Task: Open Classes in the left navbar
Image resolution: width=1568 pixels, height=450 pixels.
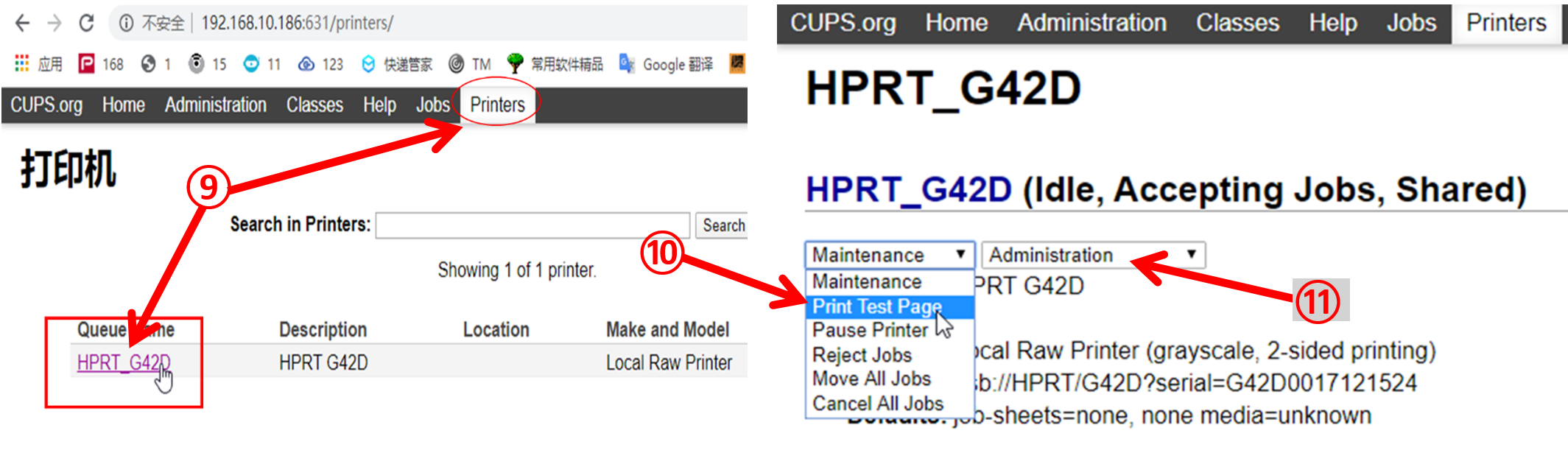Action: pyautogui.click(x=314, y=105)
